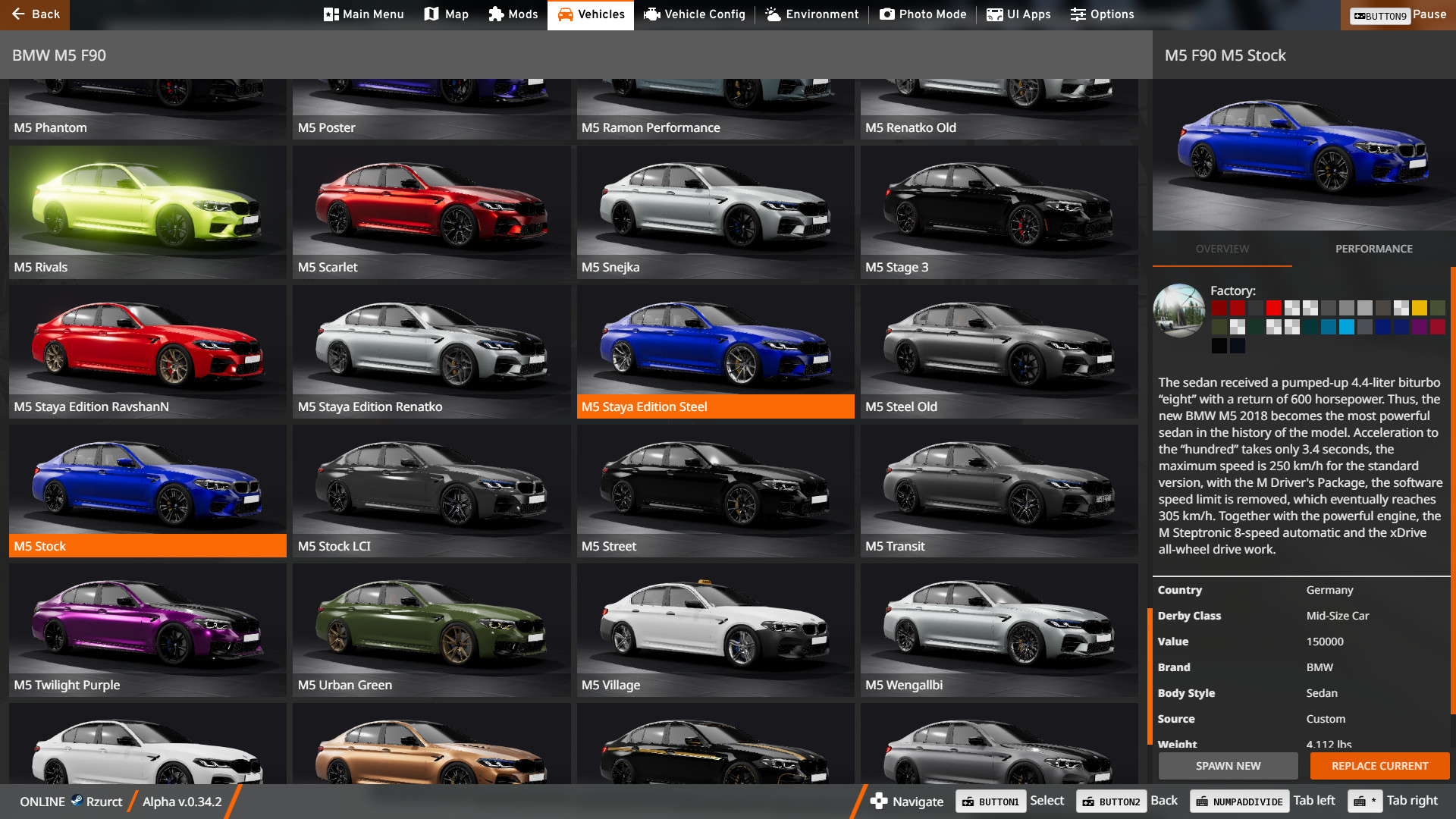
Task: Pick the light cyan-blue factory color swatch
Action: [1346, 327]
